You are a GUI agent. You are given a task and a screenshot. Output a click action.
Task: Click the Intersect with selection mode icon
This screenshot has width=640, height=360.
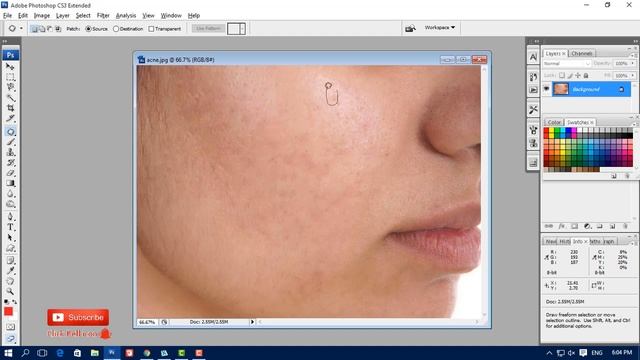tap(58, 29)
